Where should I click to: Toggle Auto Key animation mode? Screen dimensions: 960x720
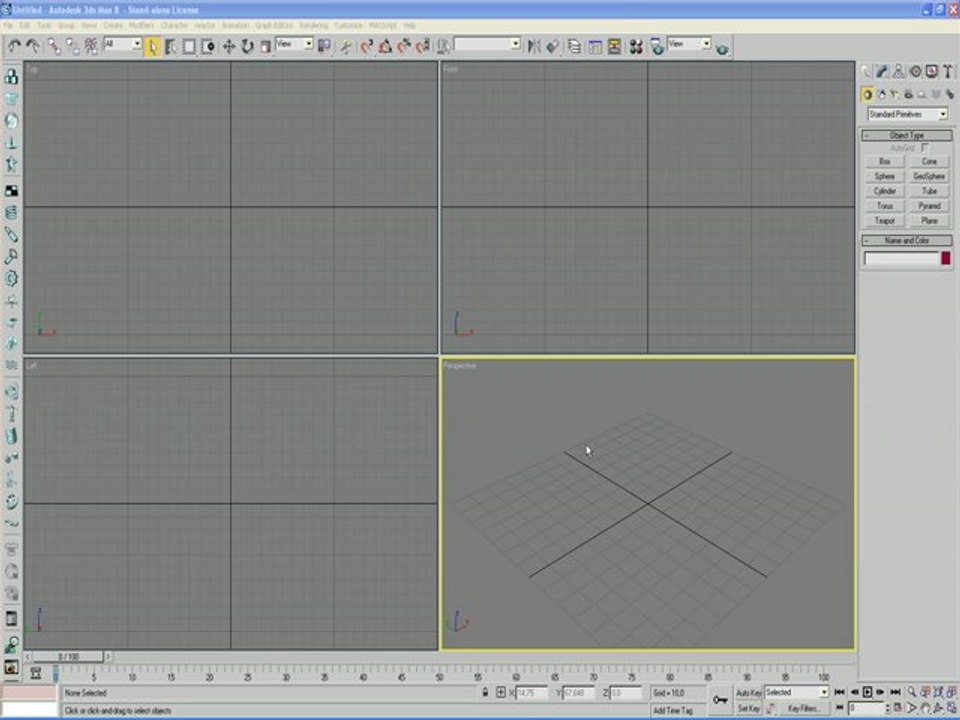coord(748,693)
